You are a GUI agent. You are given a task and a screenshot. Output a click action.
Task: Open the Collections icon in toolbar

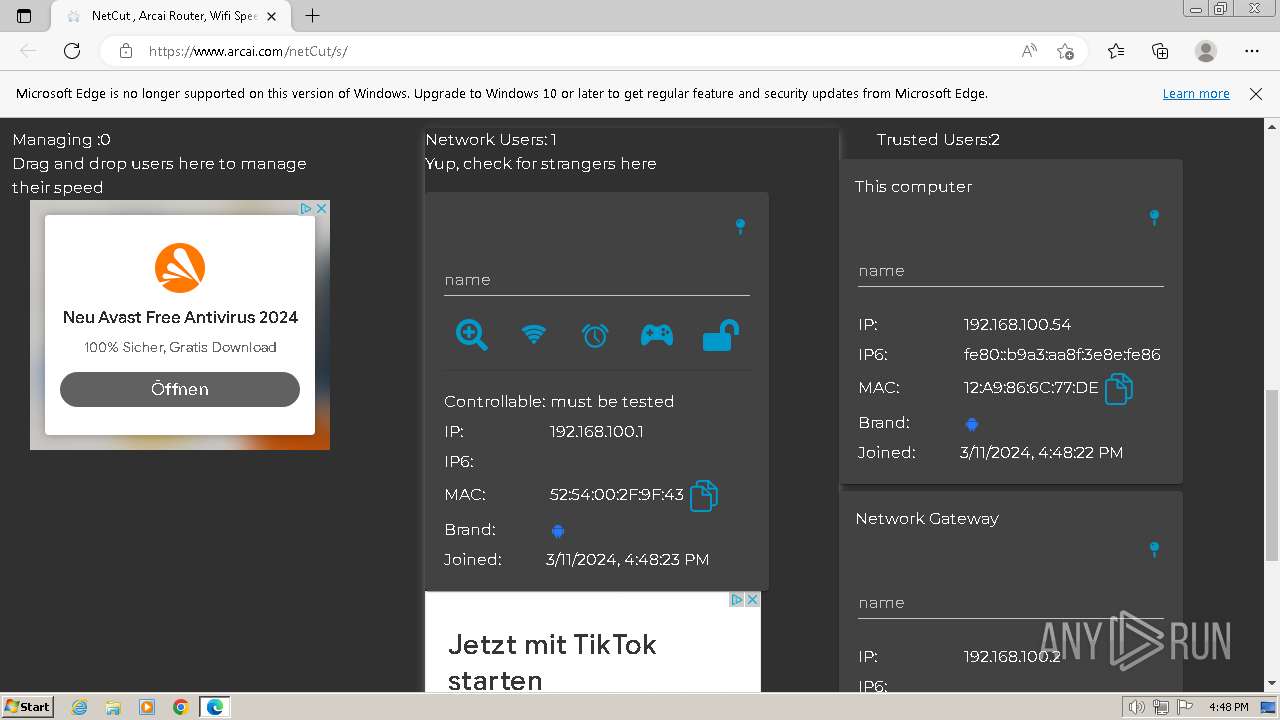(x=1160, y=51)
